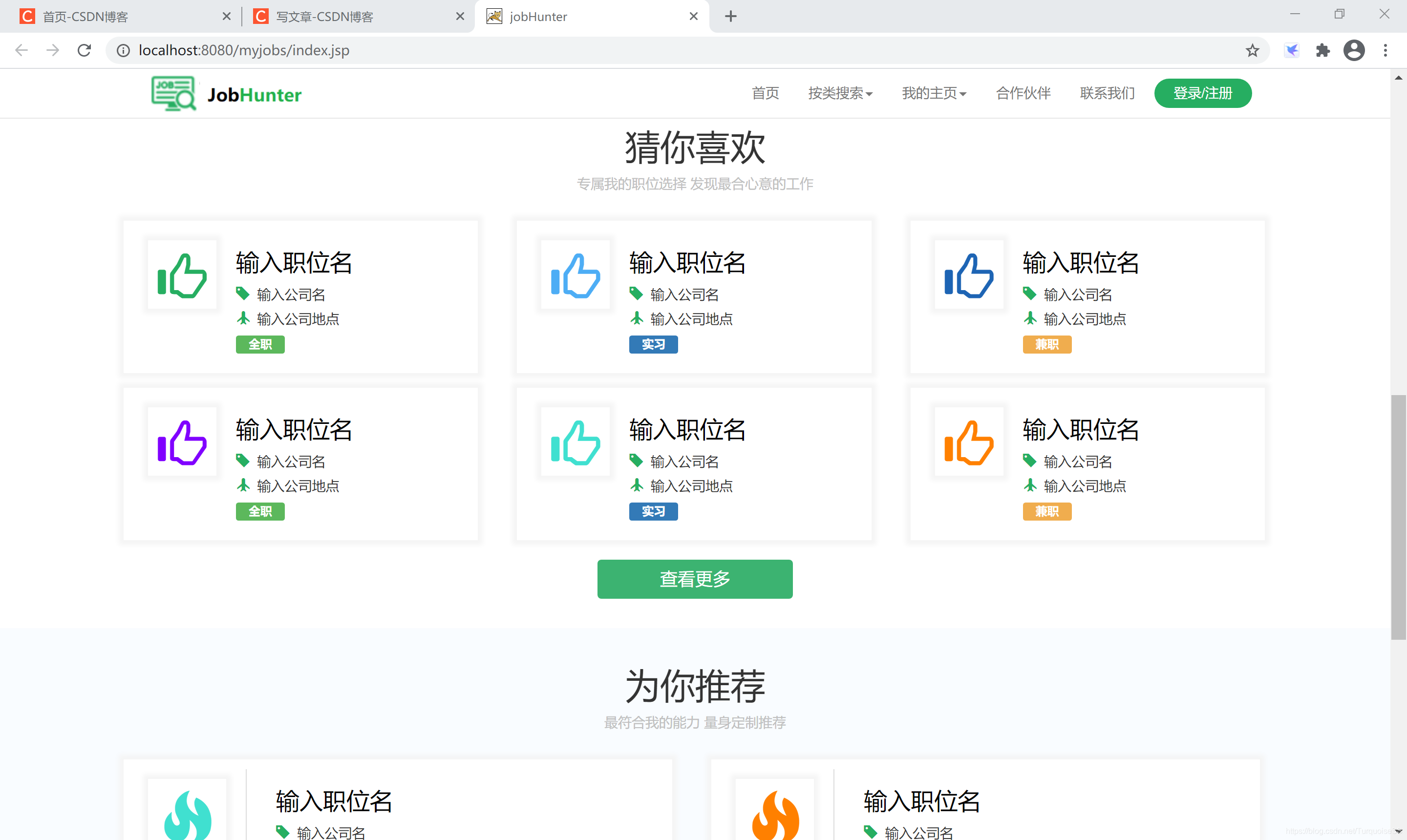Image resolution: width=1407 pixels, height=840 pixels.
Task: Open the browser extensions puzzle icon
Action: (x=1322, y=50)
